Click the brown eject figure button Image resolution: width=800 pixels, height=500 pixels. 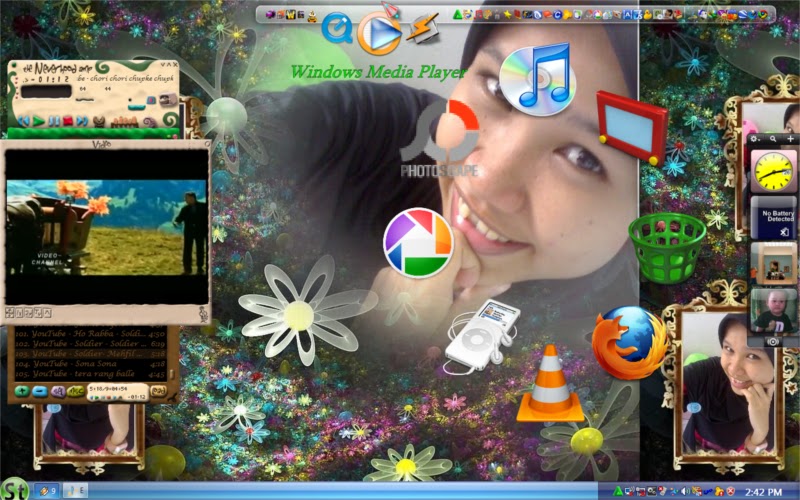click(99, 122)
